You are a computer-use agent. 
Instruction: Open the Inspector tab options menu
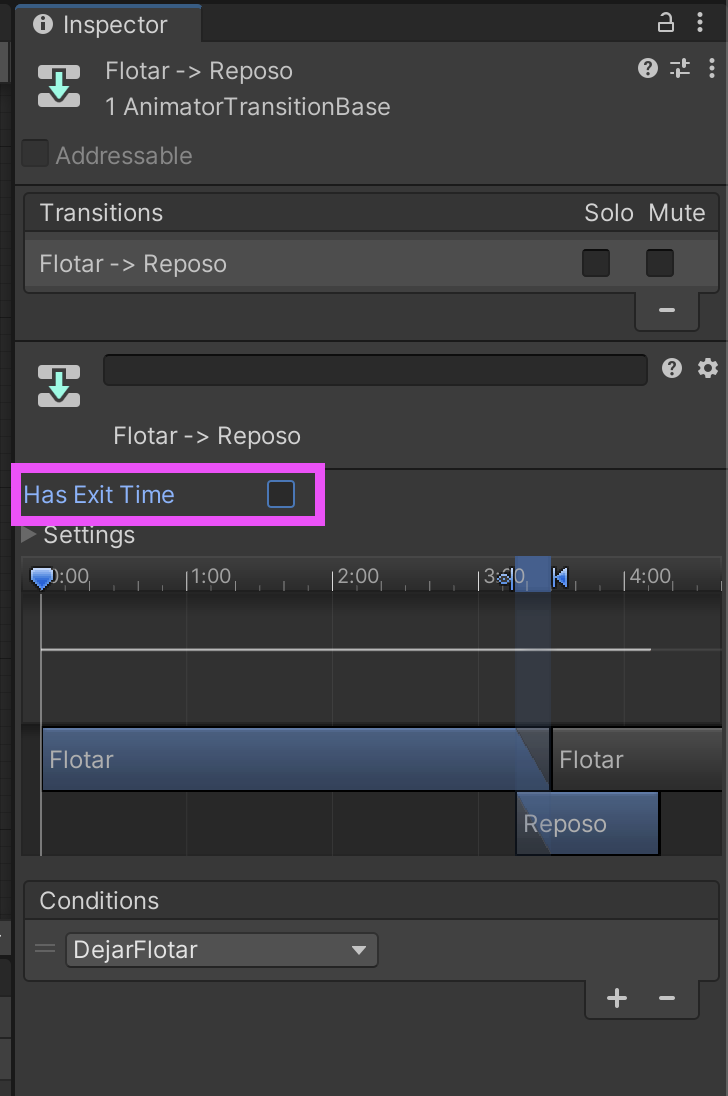point(699,23)
